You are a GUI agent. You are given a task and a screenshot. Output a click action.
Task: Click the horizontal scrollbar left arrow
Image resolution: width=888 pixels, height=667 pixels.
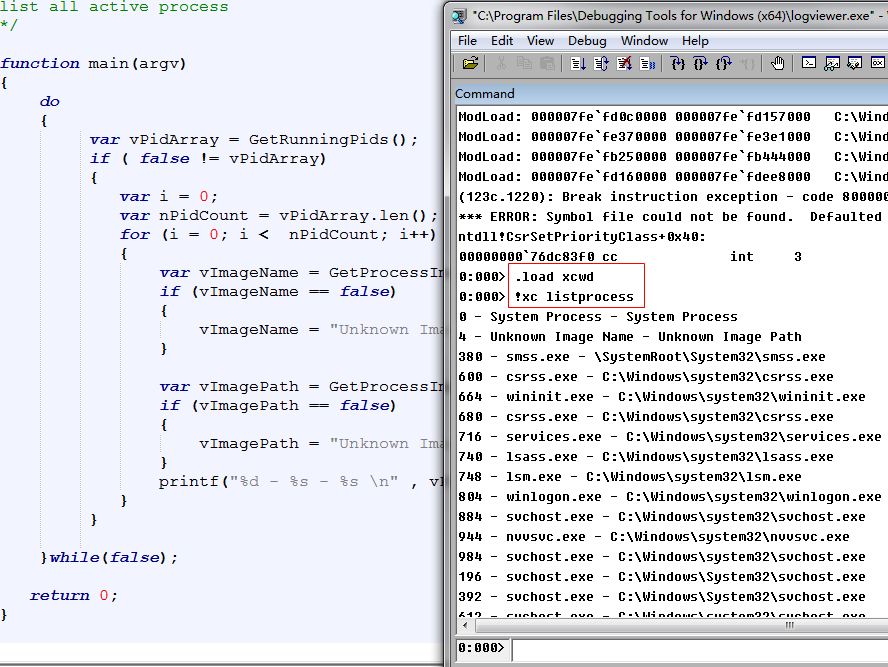pyautogui.click(x=465, y=626)
